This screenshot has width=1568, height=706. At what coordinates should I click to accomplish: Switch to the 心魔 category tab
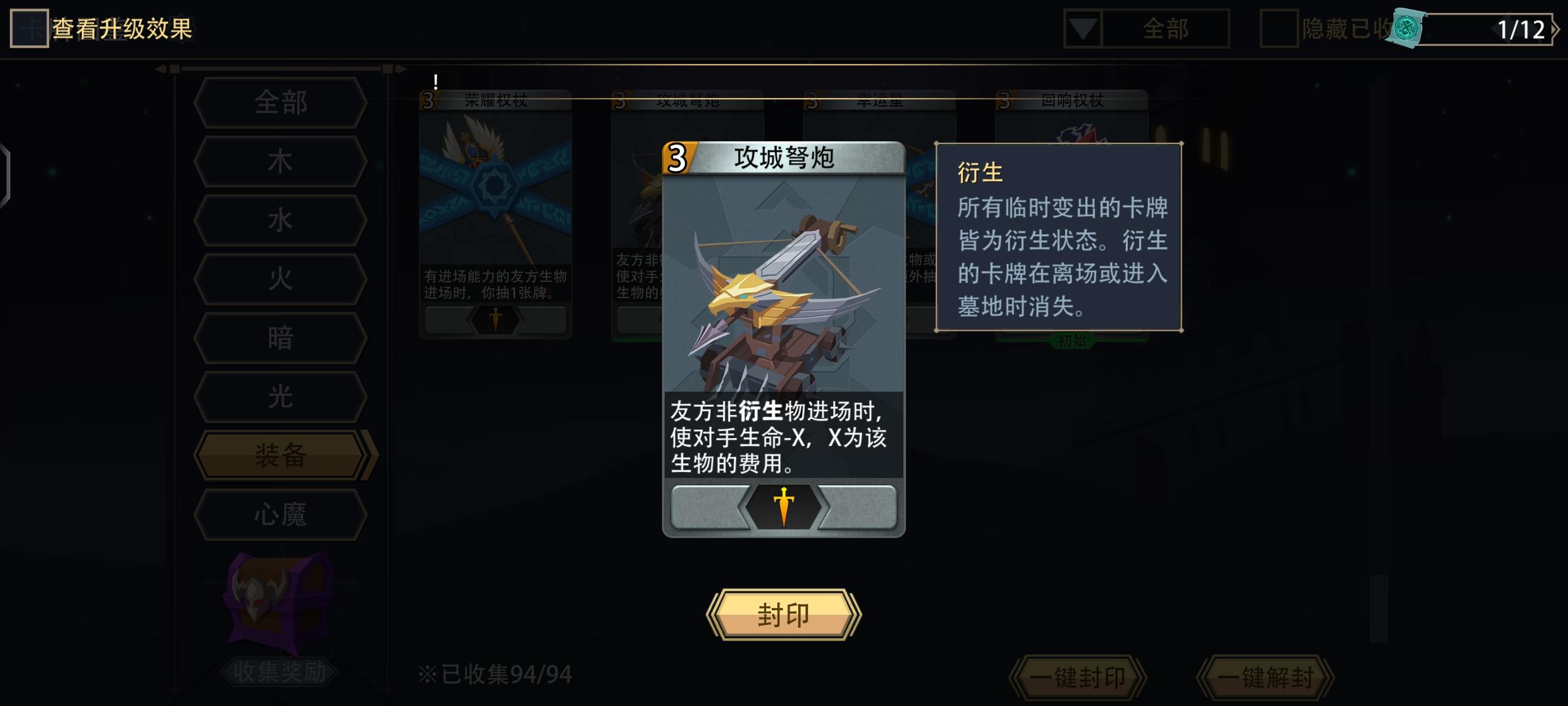(281, 514)
